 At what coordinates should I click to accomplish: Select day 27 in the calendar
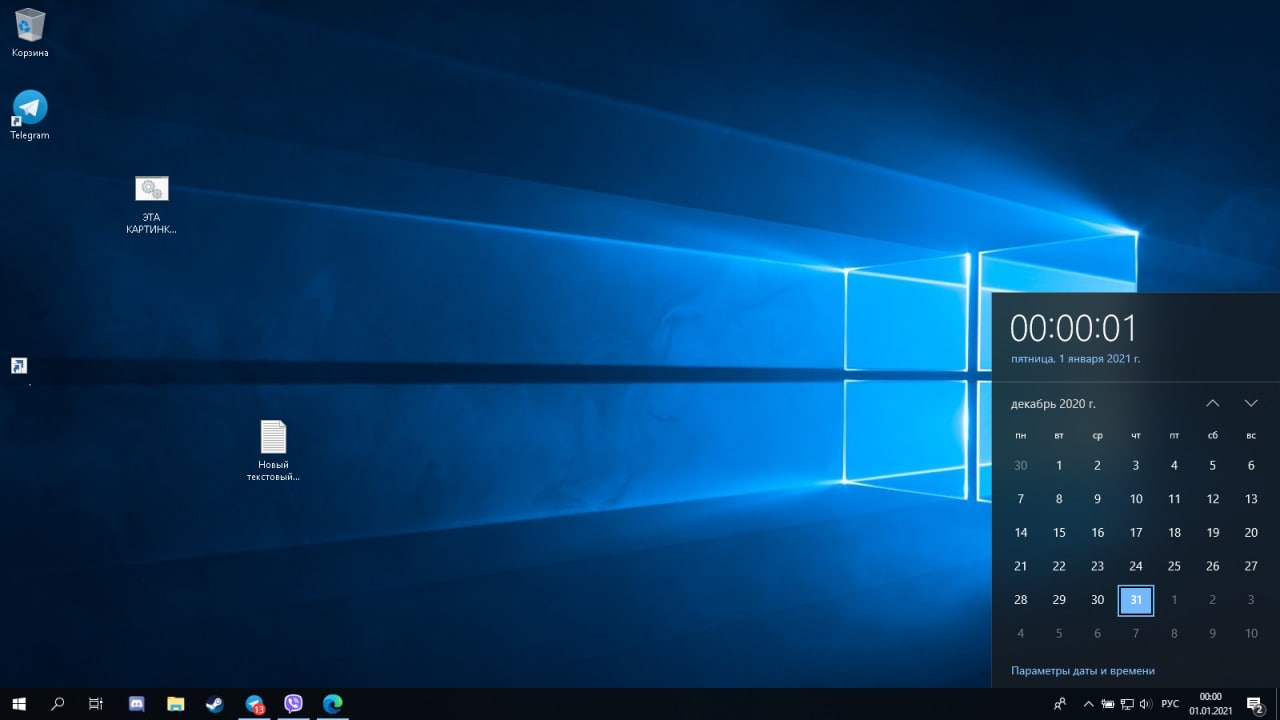click(x=1251, y=566)
